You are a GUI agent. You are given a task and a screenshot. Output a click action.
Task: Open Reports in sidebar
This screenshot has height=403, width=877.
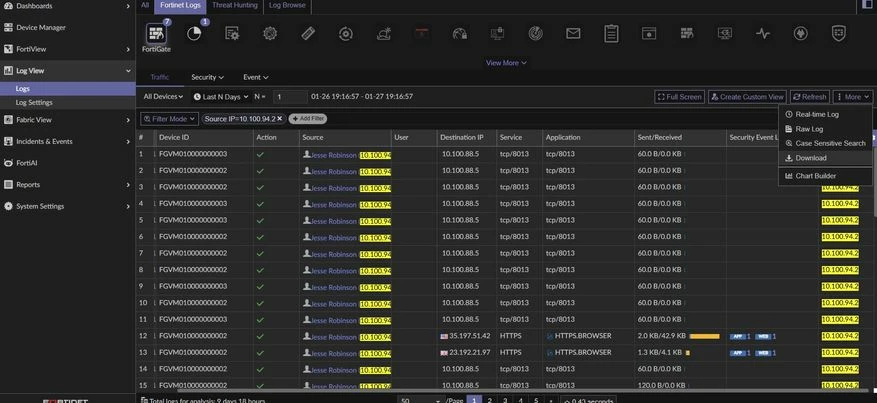point(68,184)
